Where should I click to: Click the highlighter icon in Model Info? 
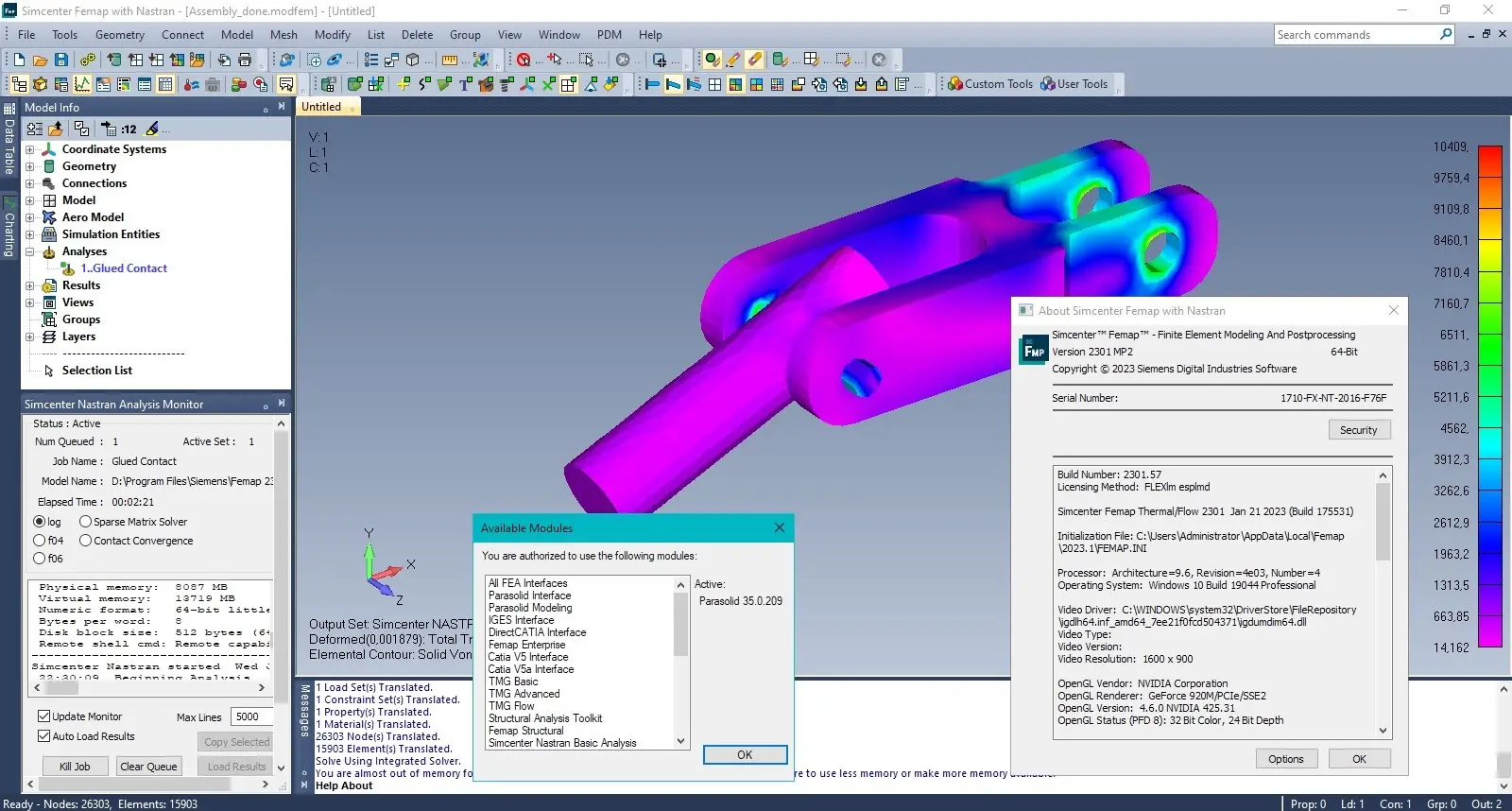tap(151, 129)
